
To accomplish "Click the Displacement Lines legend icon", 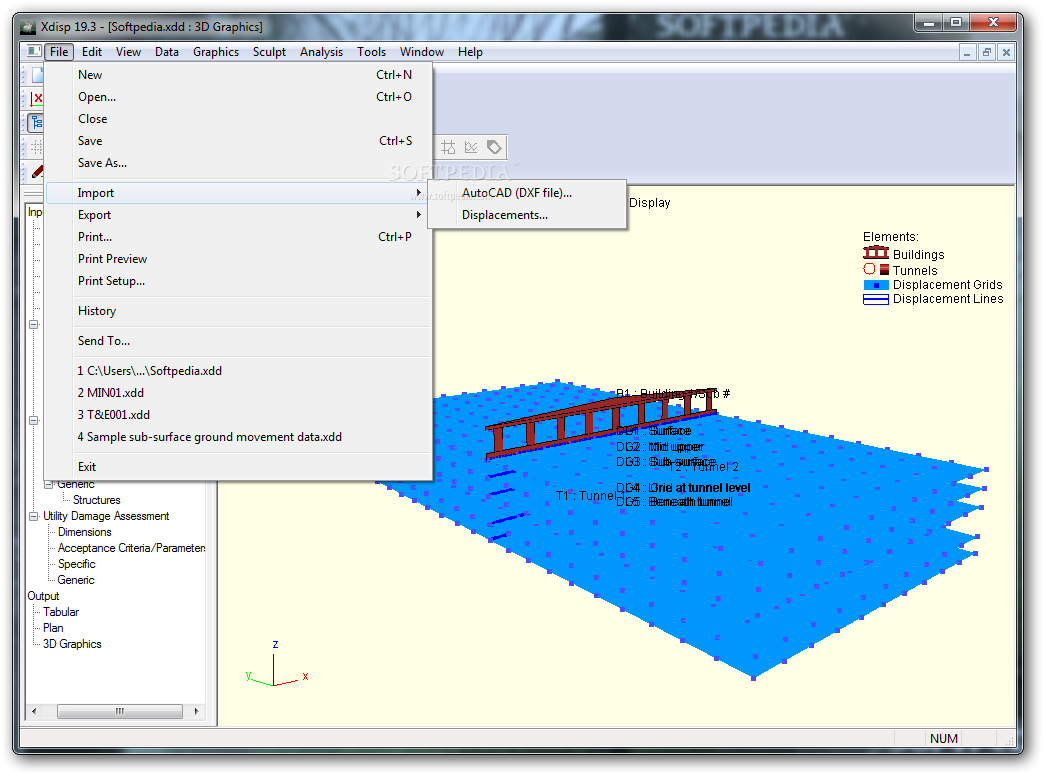I will pyautogui.click(x=876, y=300).
